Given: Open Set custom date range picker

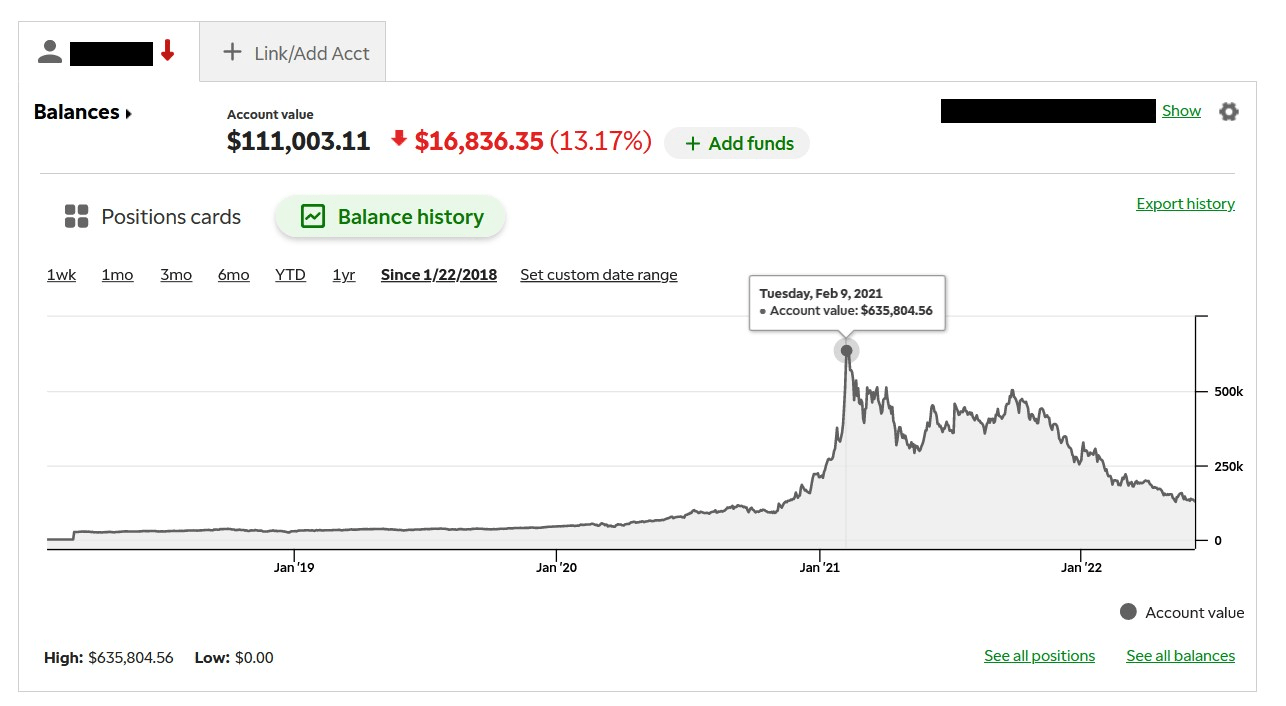Looking at the screenshot, I should tap(598, 275).
